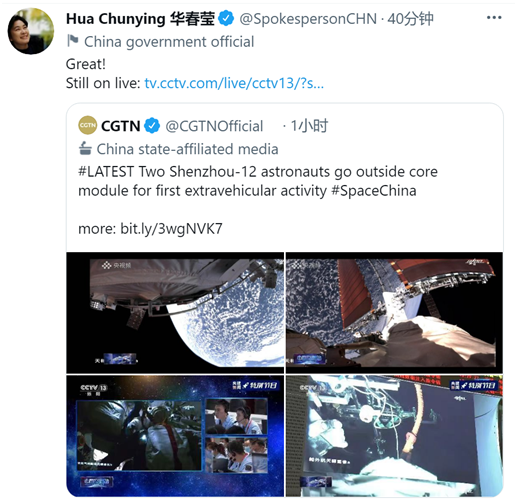The height and width of the screenshot is (501, 517).
Task: Open Hua Chunying's profile avatar
Action: [x=31, y=31]
